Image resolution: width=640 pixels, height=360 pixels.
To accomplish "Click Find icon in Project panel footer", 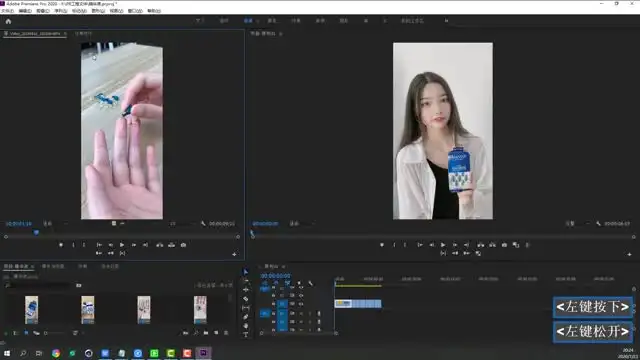I will point(196,333).
